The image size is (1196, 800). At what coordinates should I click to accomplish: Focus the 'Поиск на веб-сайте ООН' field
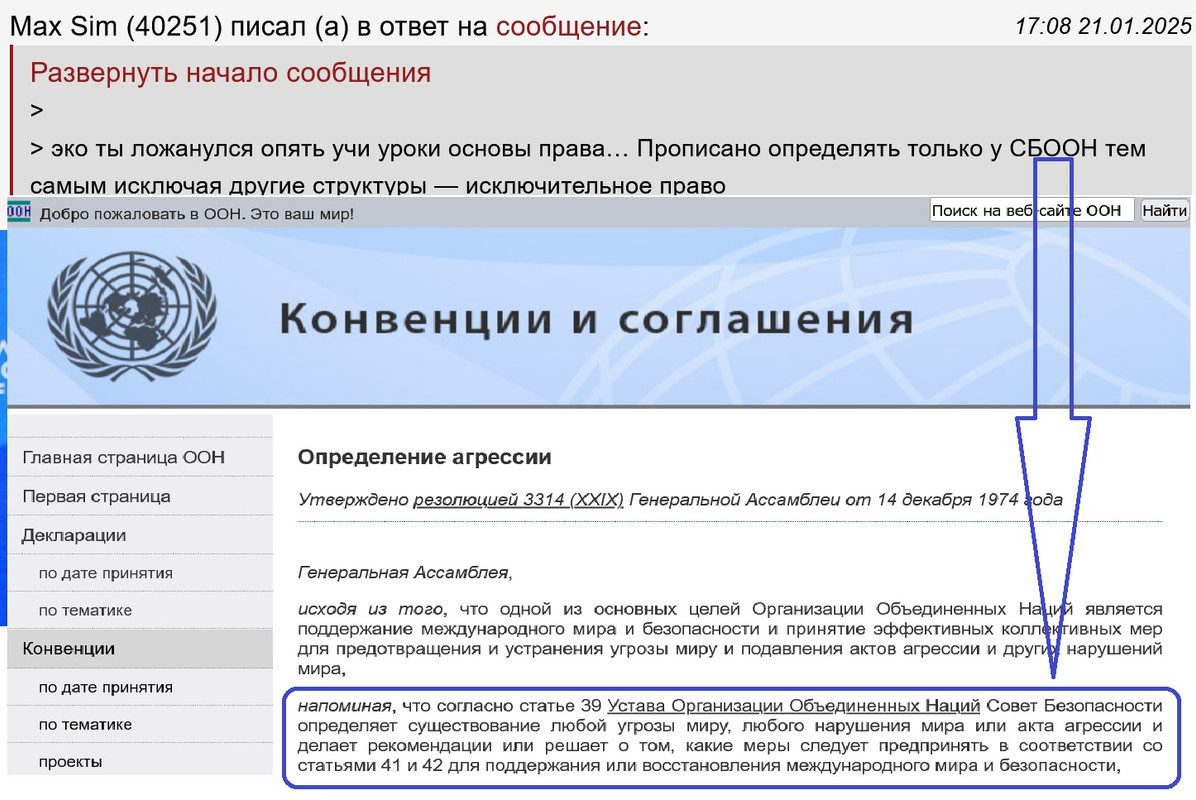point(1031,210)
